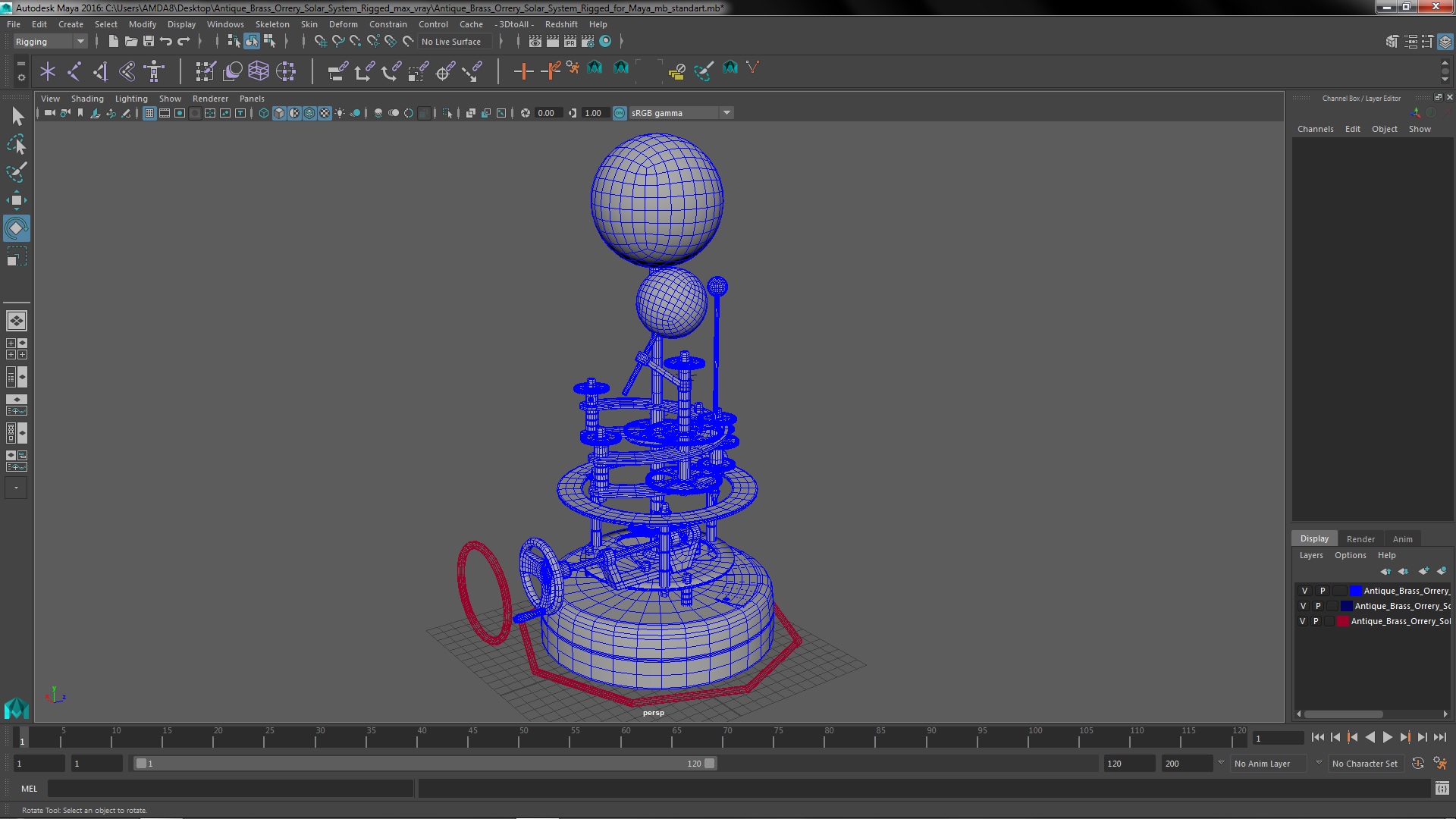Activate the Scale tool in toolbox
Image resolution: width=1456 pixels, height=819 pixels.
17,257
